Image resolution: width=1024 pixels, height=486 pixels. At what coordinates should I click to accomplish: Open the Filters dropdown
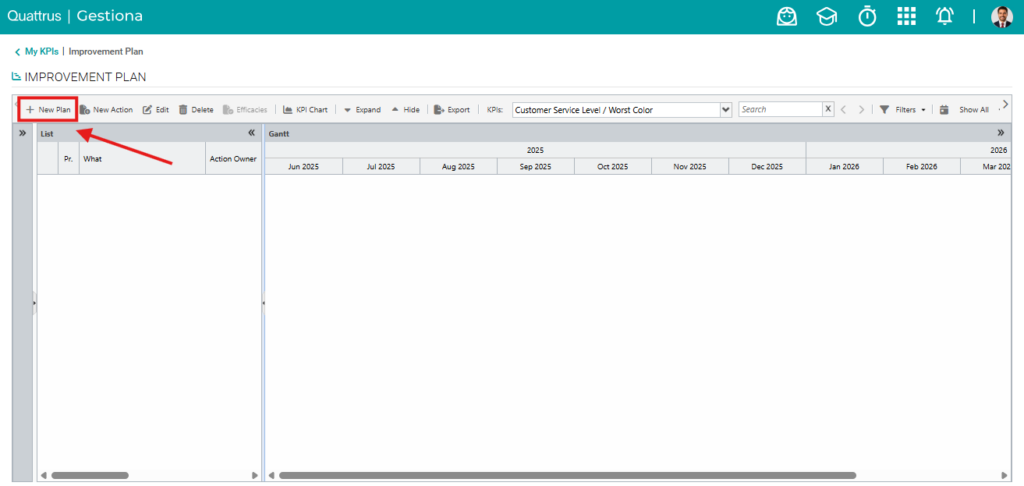(903, 110)
